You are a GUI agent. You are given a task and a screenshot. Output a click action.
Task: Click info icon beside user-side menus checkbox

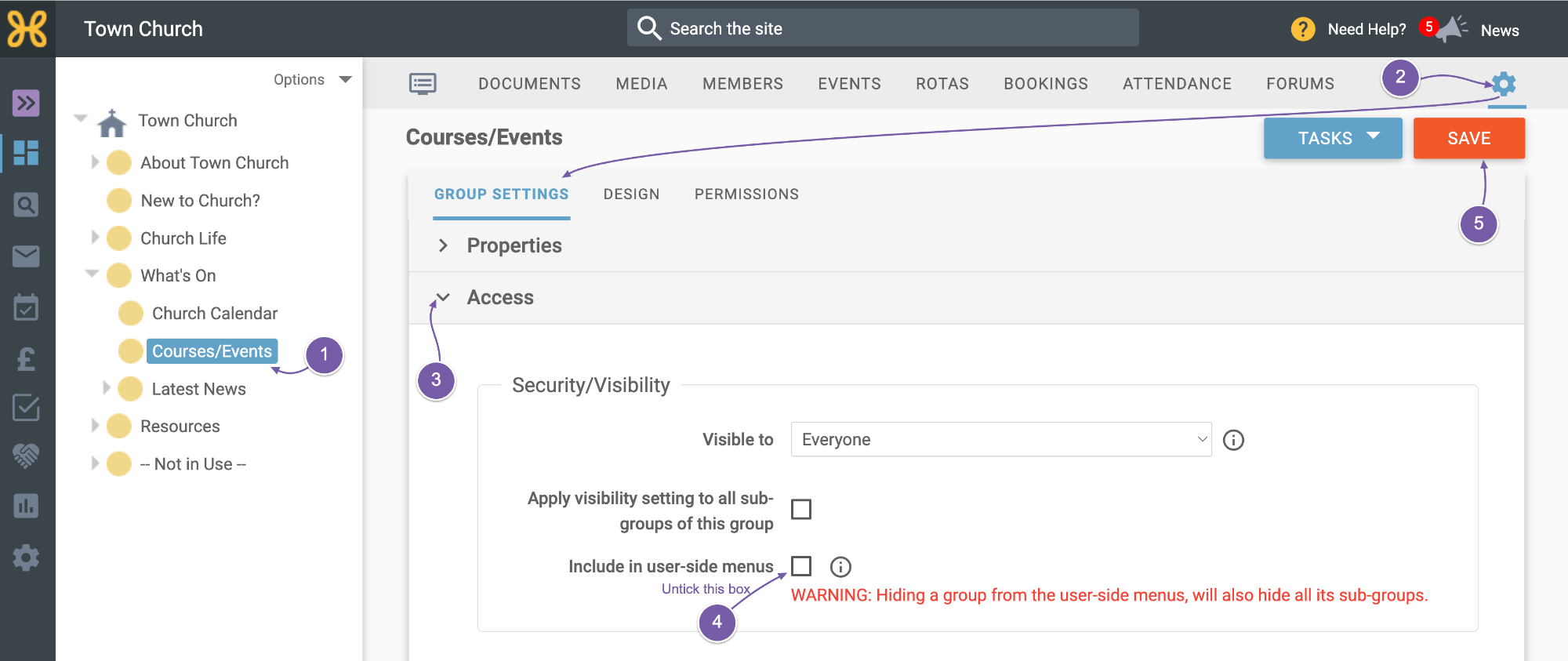pos(840,567)
